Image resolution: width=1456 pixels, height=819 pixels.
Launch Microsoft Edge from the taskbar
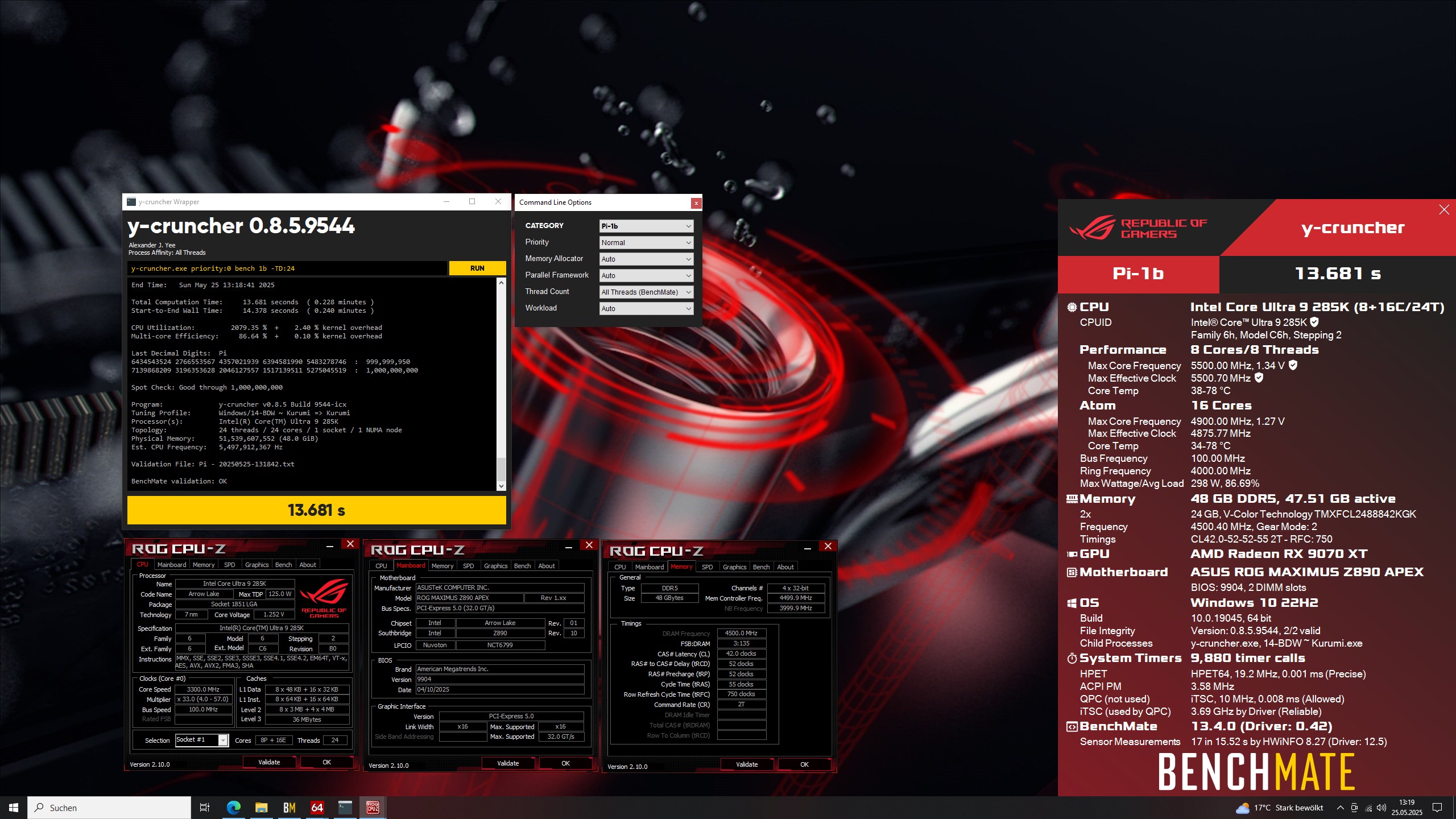click(x=233, y=808)
